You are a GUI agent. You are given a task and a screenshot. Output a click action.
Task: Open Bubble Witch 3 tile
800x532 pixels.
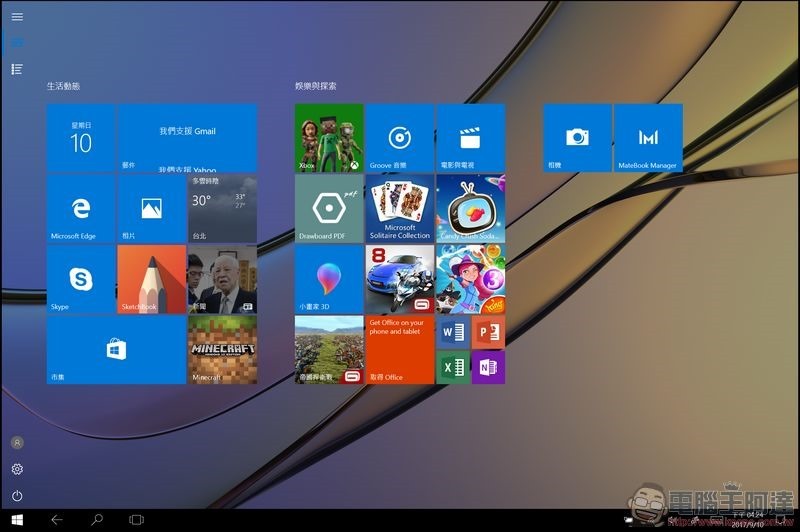click(470, 280)
